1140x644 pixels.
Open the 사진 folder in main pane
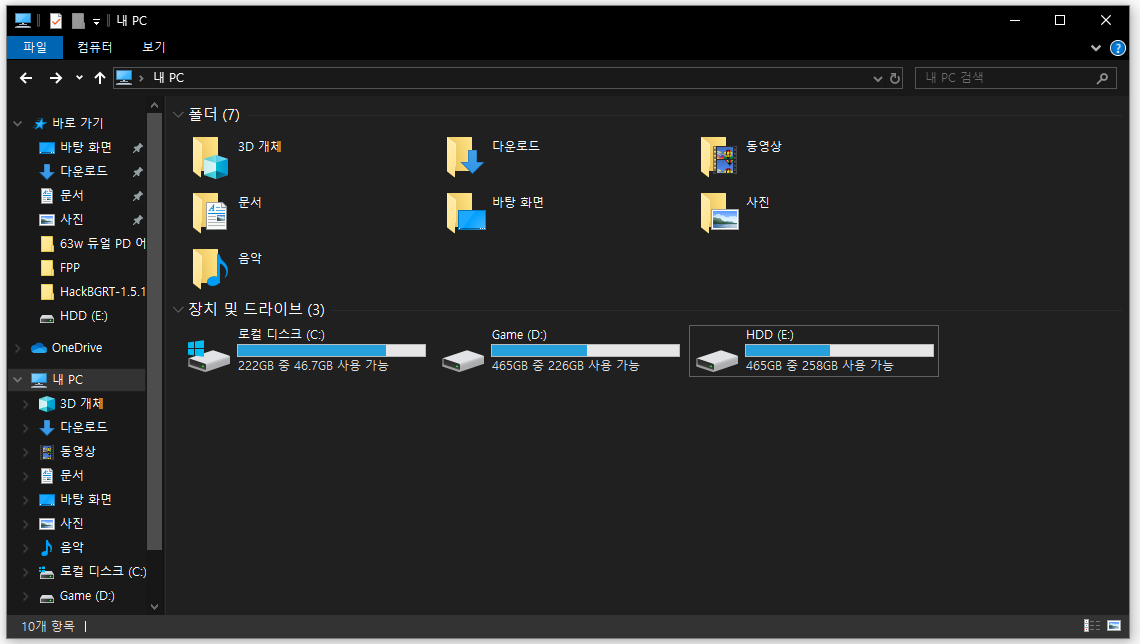click(x=719, y=213)
